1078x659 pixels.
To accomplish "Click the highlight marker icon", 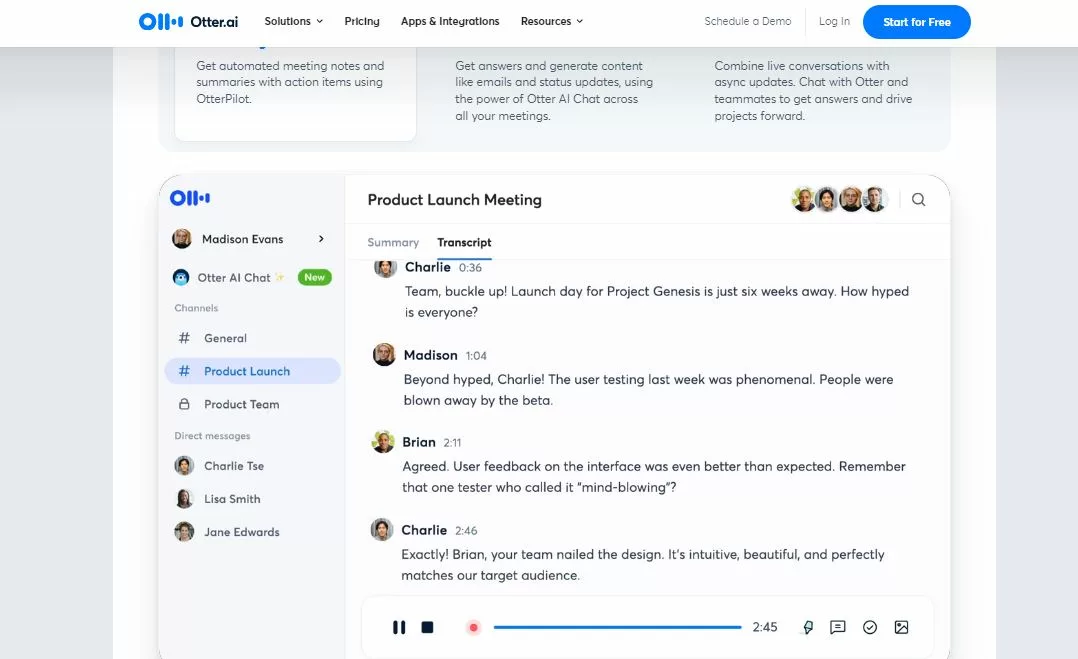I will click(808, 627).
